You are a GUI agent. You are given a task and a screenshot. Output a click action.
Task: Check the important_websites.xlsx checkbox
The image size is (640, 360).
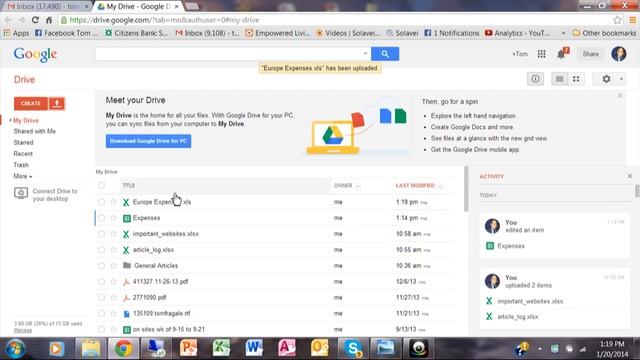[x=101, y=234]
